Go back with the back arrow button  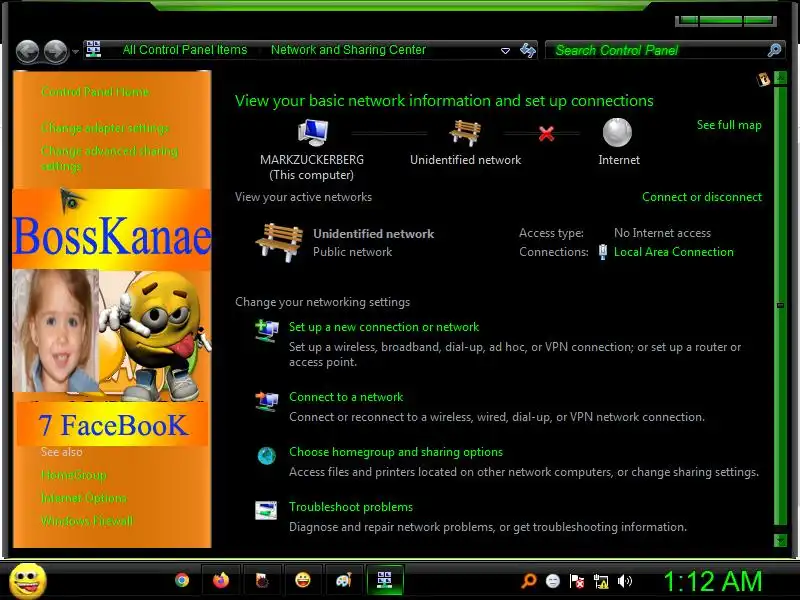click(28, 52)
